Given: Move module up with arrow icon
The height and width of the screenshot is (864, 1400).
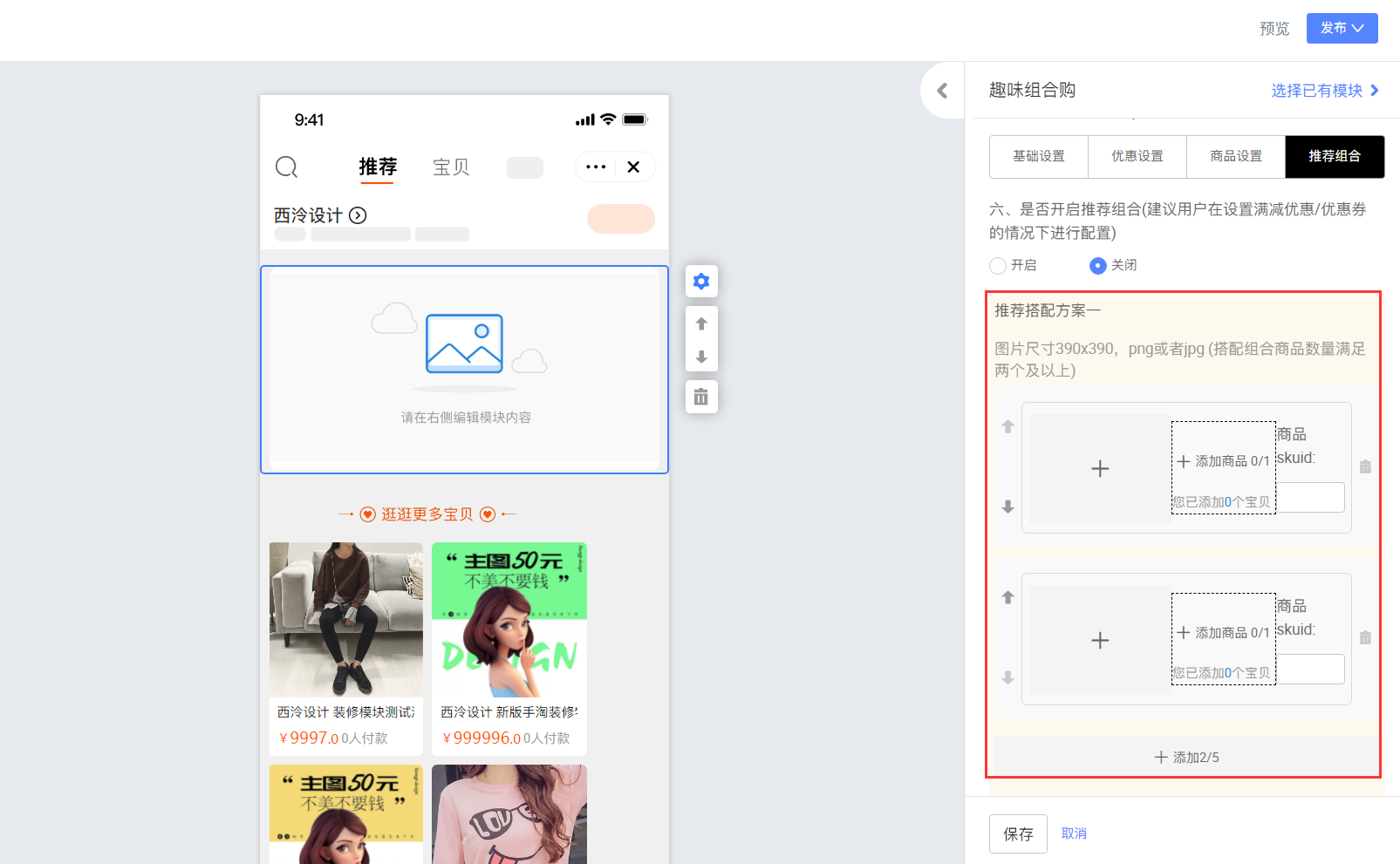Looking at the screenshot, I should pos(701,323).
